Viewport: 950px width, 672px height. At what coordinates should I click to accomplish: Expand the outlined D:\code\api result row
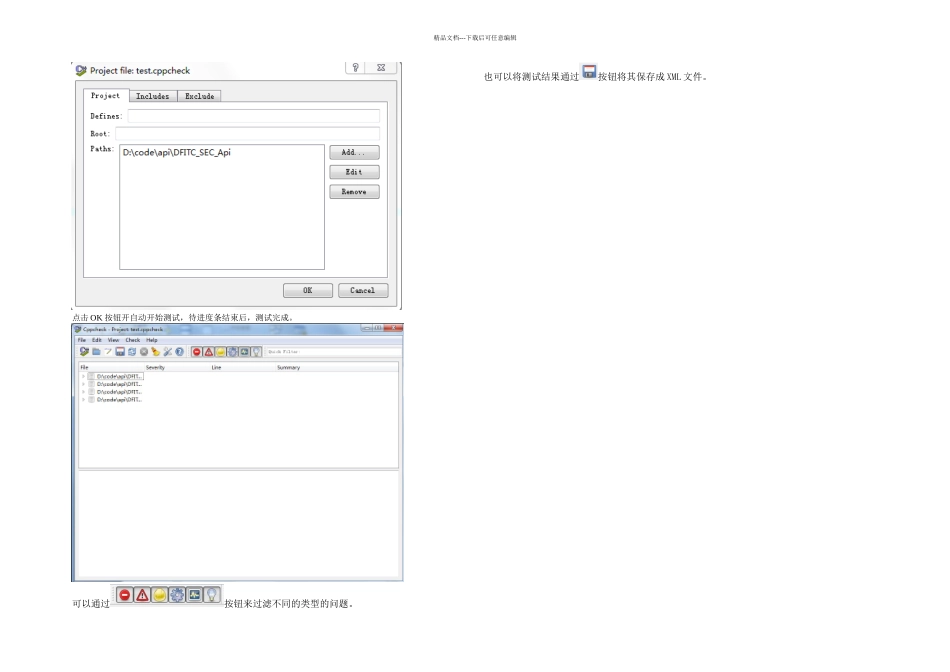click(83, 376)
